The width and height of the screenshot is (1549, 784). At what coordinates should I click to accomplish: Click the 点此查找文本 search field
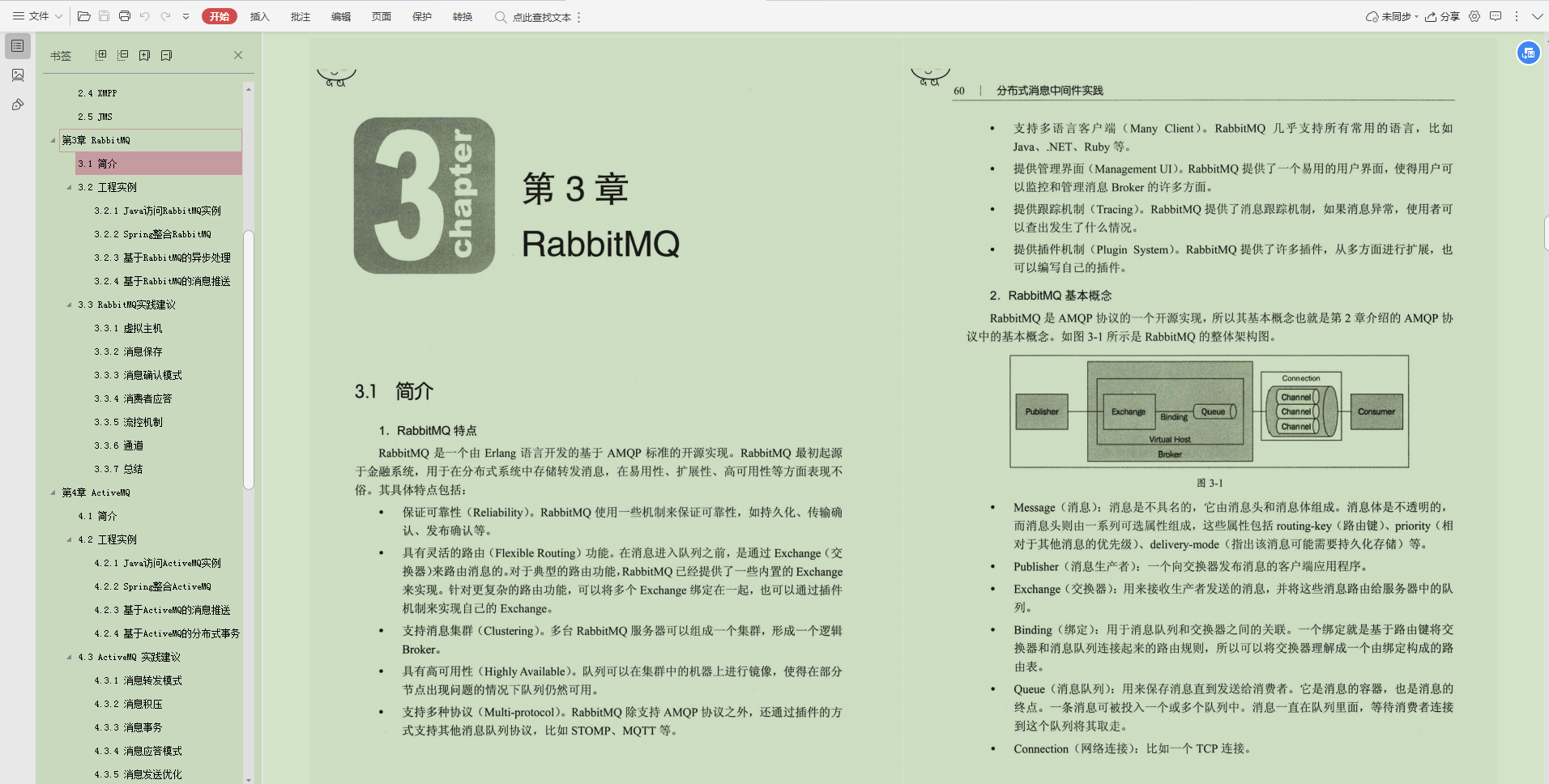click(533, 17)
